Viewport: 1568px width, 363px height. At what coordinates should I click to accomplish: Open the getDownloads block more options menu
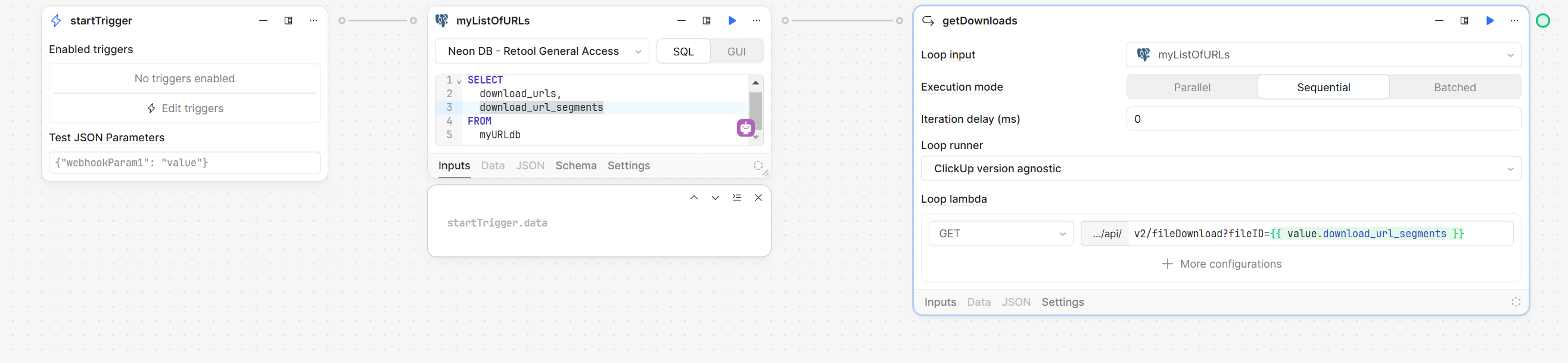[x=1514, y=21]
